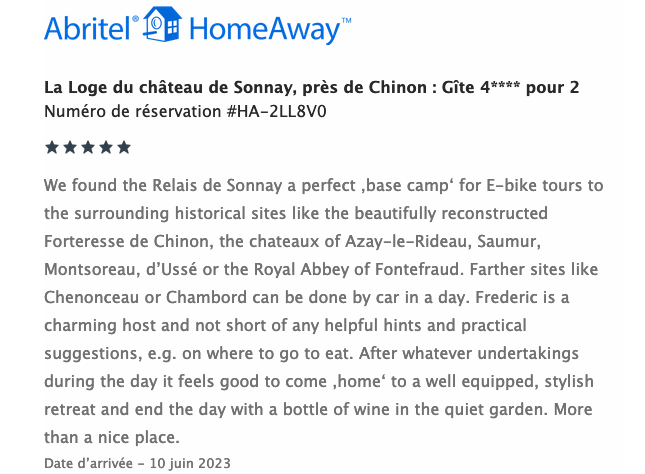
Task: Select the second rating star
Action: [x=70, y=147]
